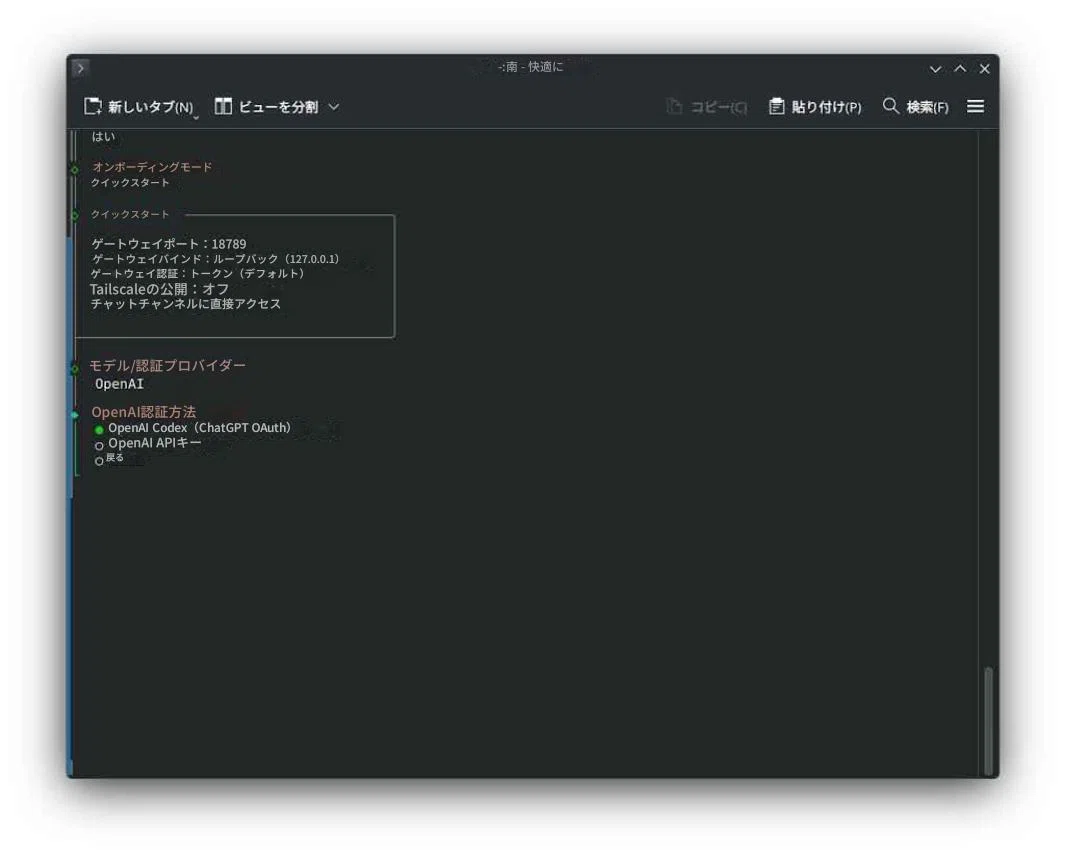The height and width of the screenshot is (857, 1065).
Task: Open search with 検索(F)
Action: [x=916, y=107]
